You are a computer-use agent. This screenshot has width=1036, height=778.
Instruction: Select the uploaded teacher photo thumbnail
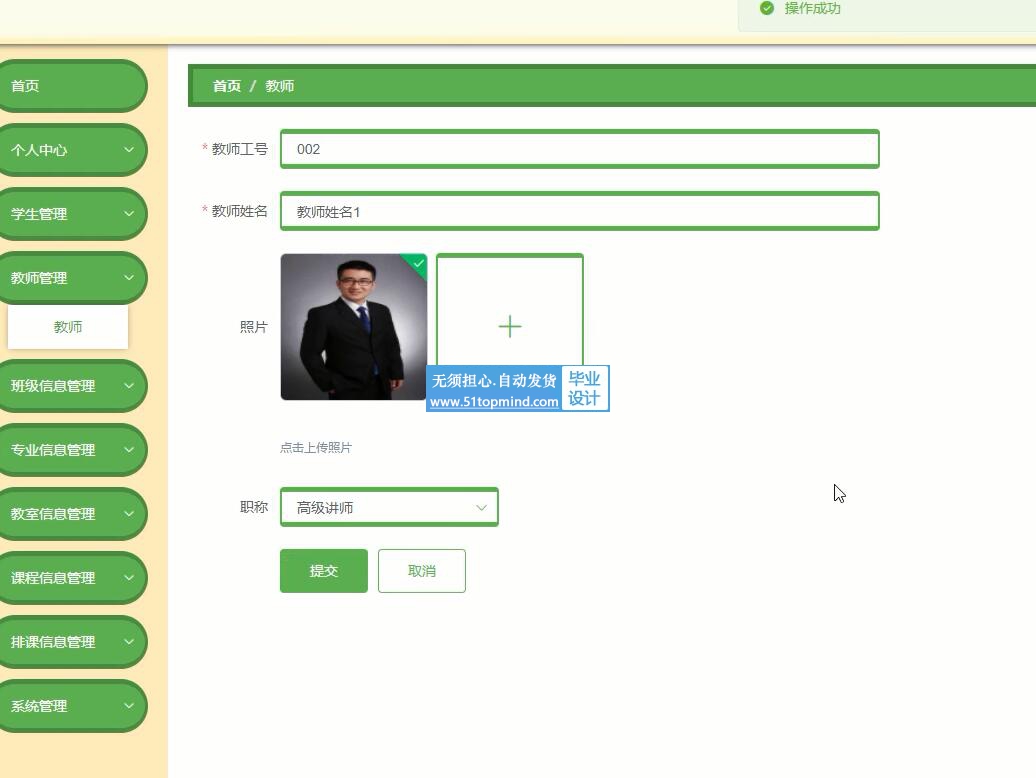(353, 327)
